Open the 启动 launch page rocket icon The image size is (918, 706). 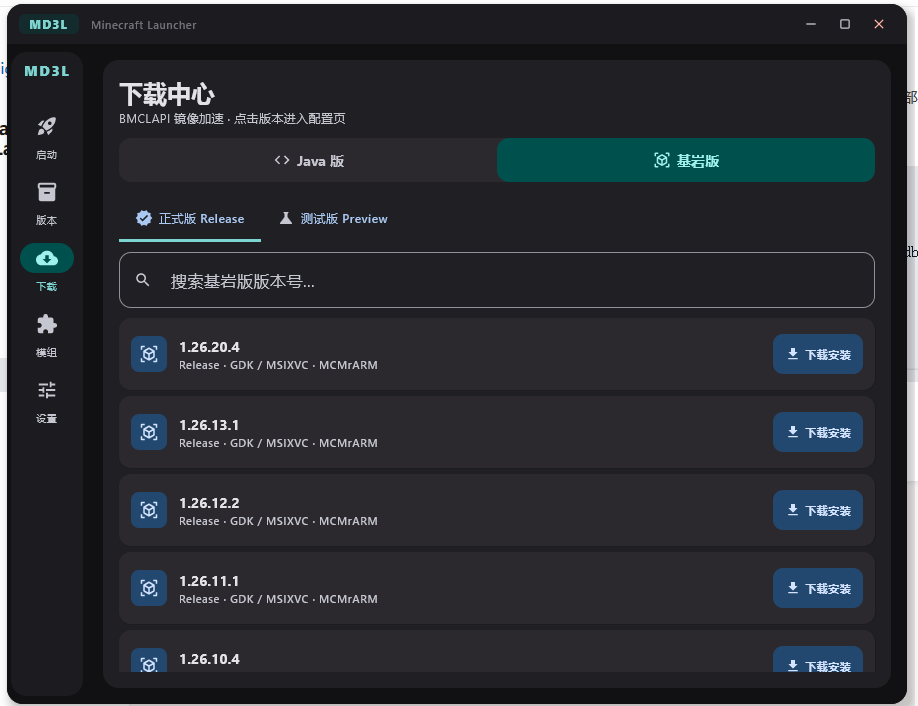pyautogui.click(x=46, y=126)
